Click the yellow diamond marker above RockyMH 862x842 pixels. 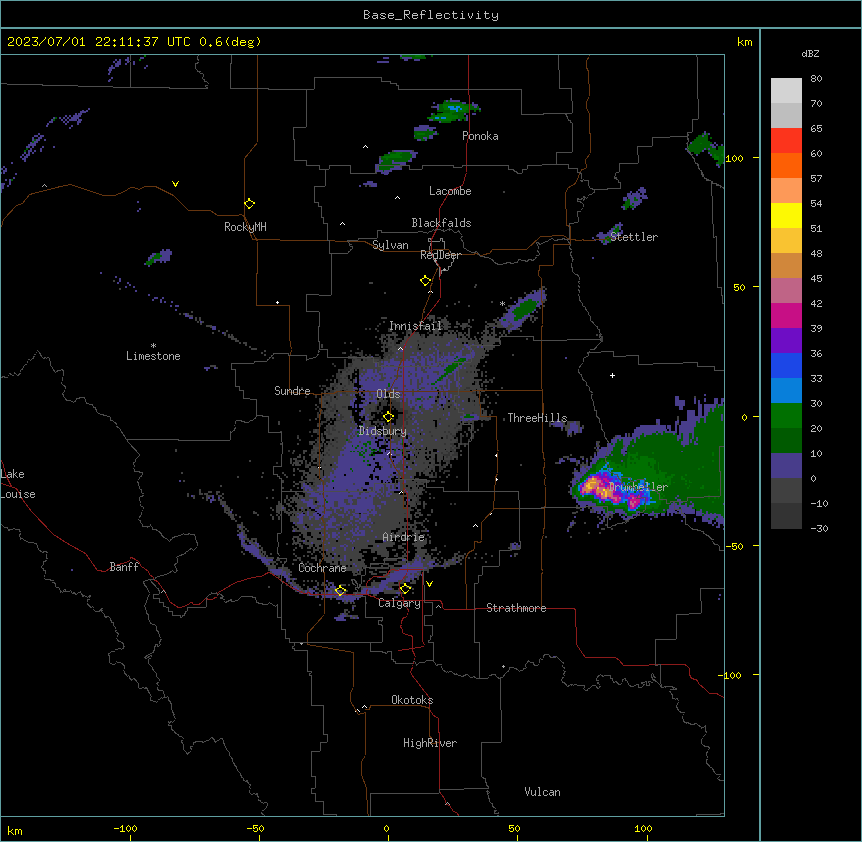tap(250, 203)
